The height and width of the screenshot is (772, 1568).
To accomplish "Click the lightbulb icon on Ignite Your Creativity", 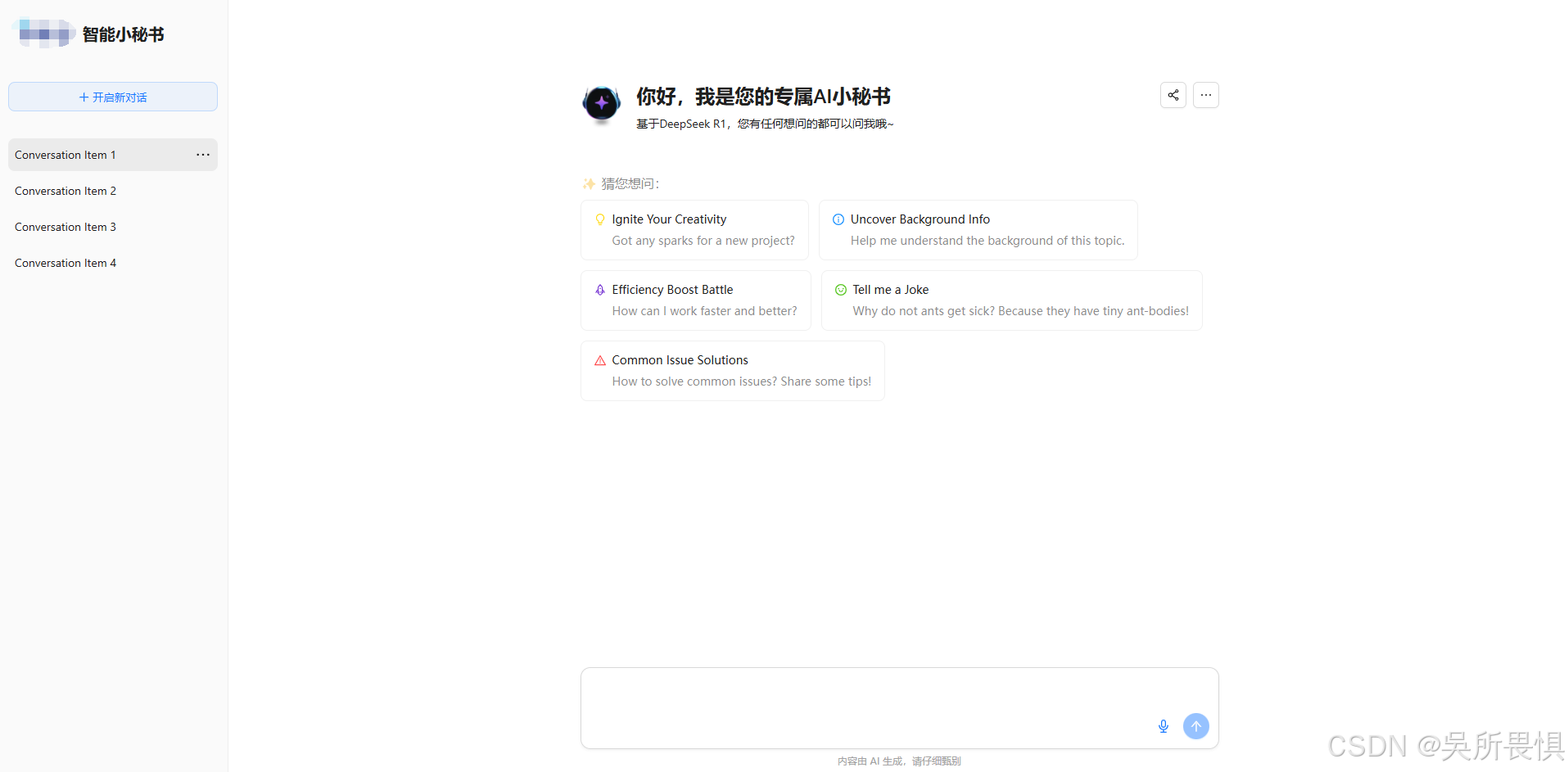I will pyautogui.click(x=600, y=219).
